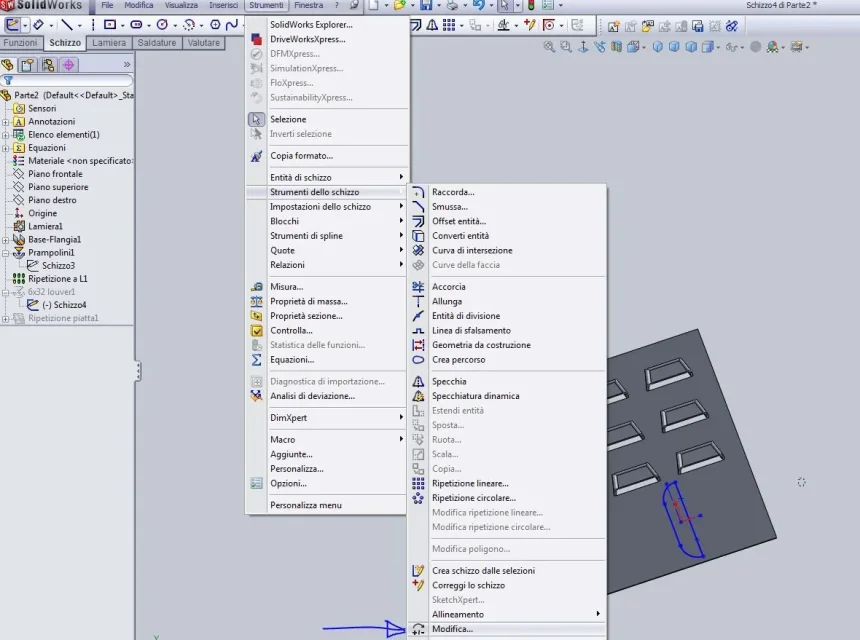
Task: Click the Allunga extend icon
Action: (418, 302)
